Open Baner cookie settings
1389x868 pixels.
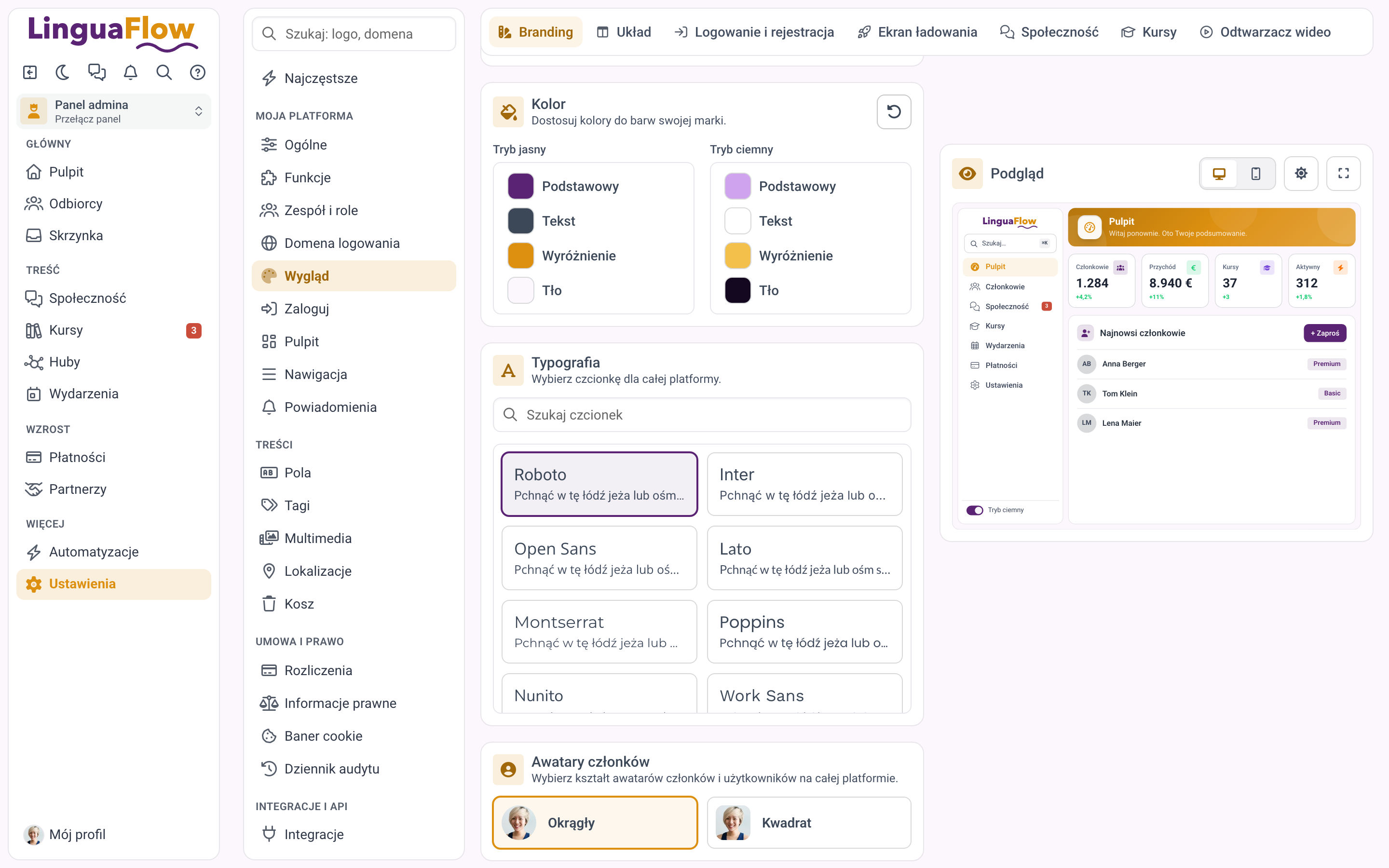click(354, 735)
